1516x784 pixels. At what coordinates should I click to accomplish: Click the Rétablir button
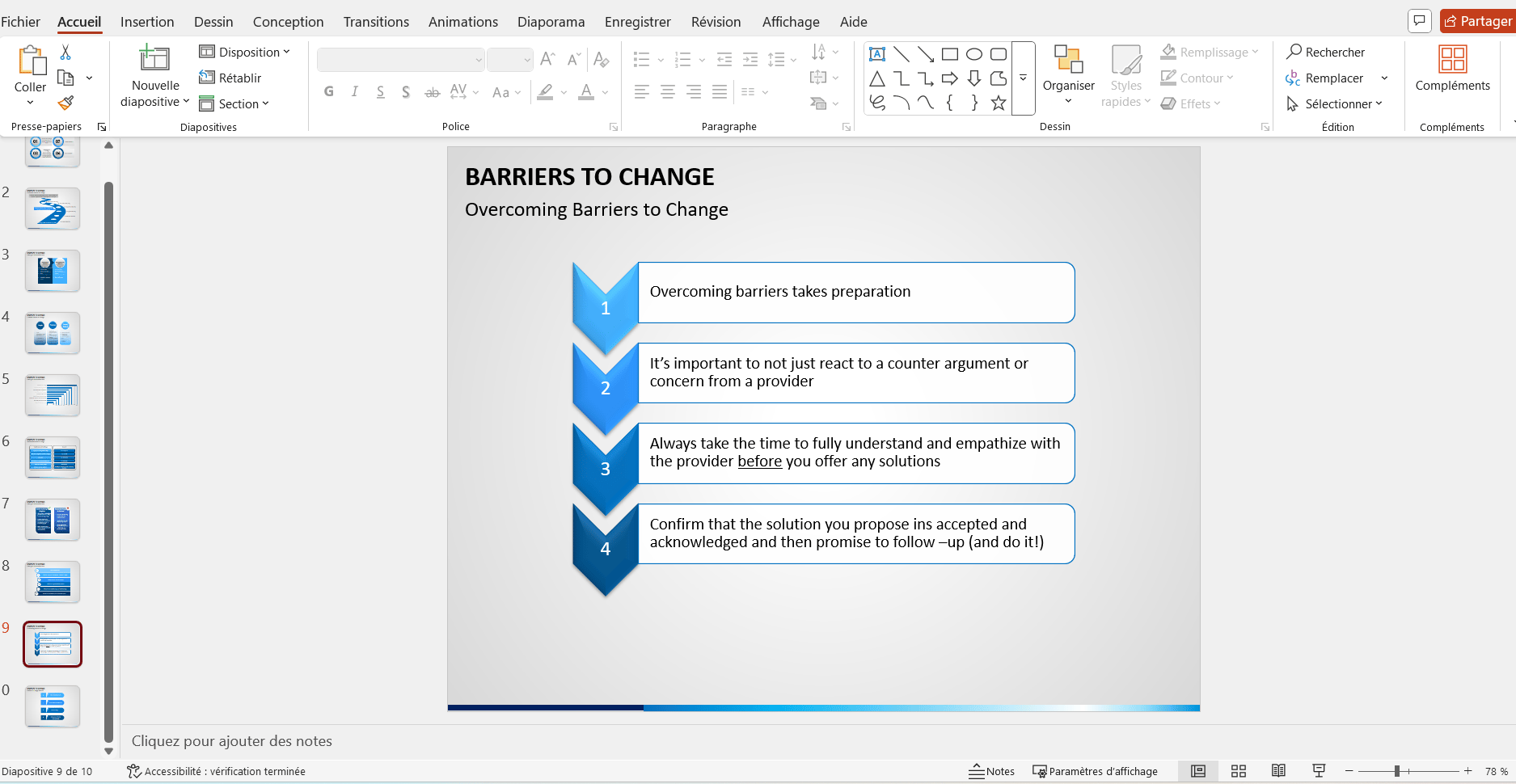pyautogui.click(x=230, y=78)
